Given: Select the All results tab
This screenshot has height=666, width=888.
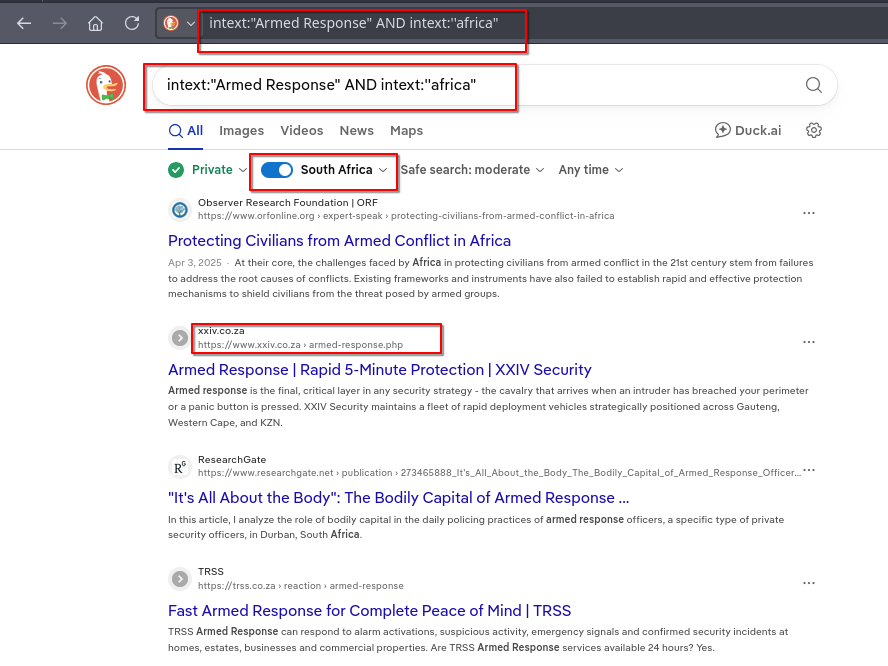Looking at the screenshot, I should pos(186,131).
